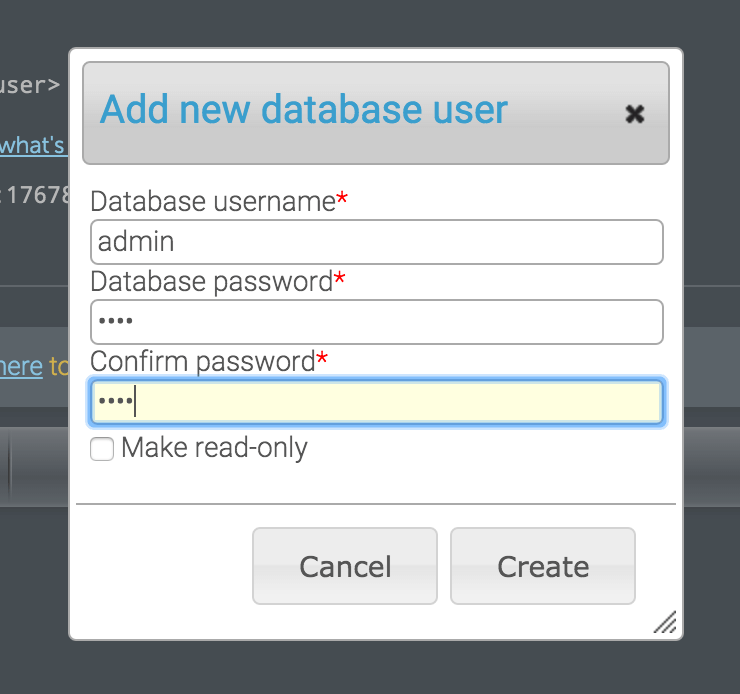Focus the Database username field containing admin
Viewport: 740px width, 694px height.
[377, 242]
